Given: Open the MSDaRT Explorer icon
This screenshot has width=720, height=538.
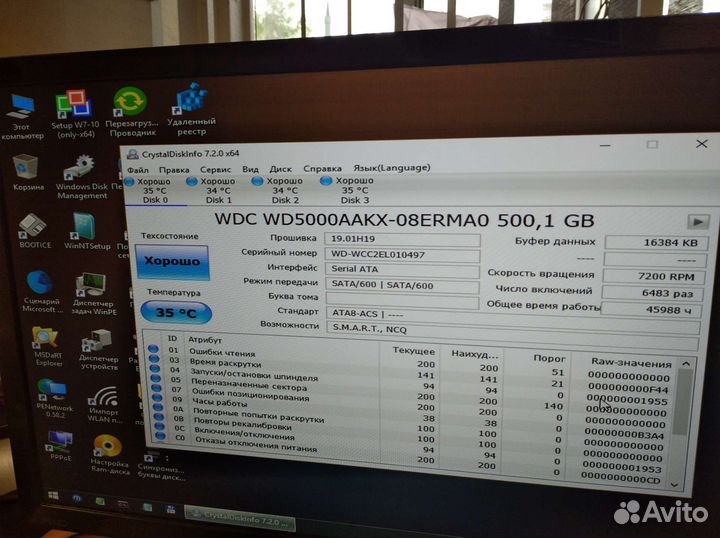Looking at the screenshot, I should pyautogui.click(x=46, y=342).
